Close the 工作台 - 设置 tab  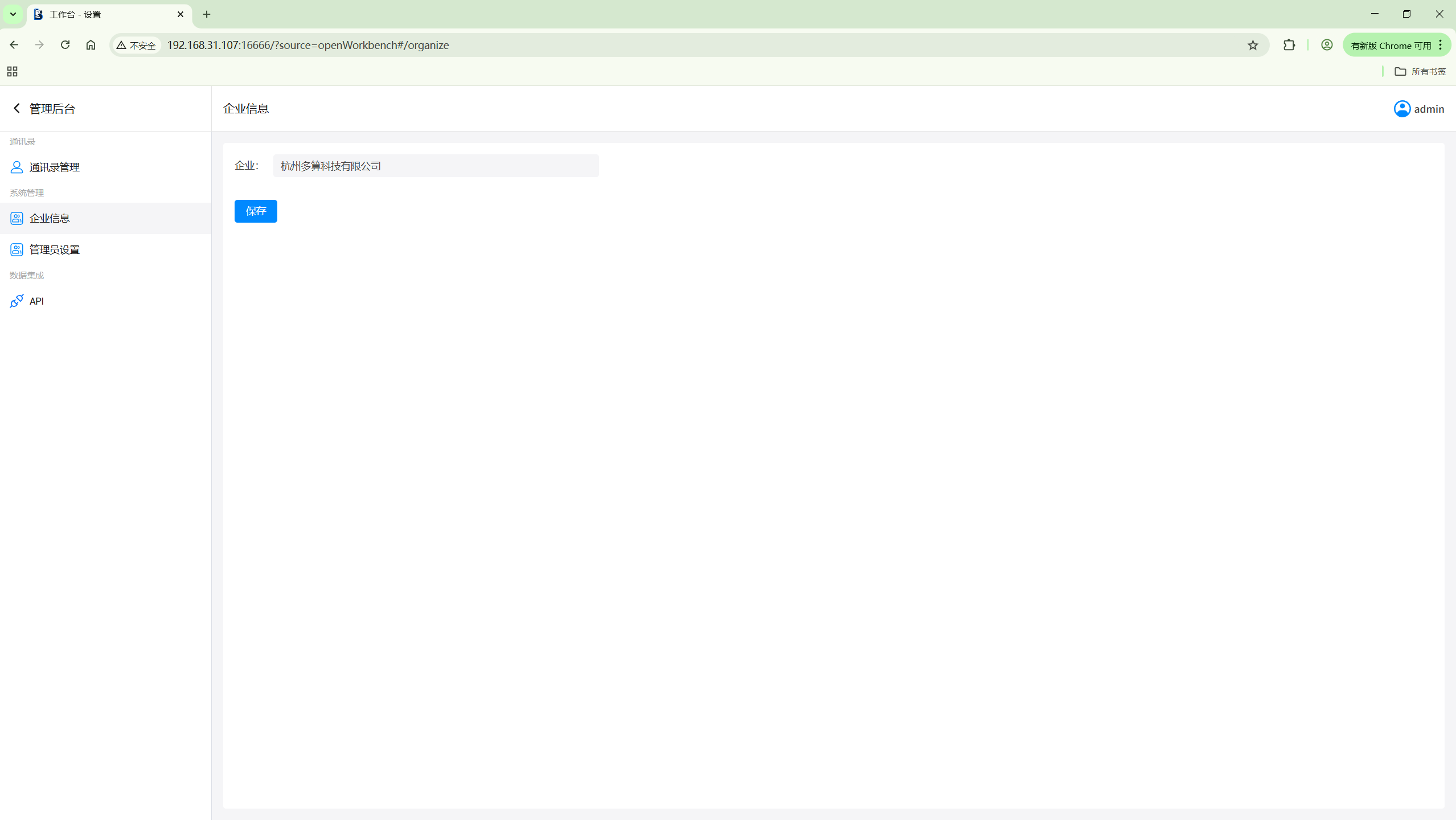point(181,14)
